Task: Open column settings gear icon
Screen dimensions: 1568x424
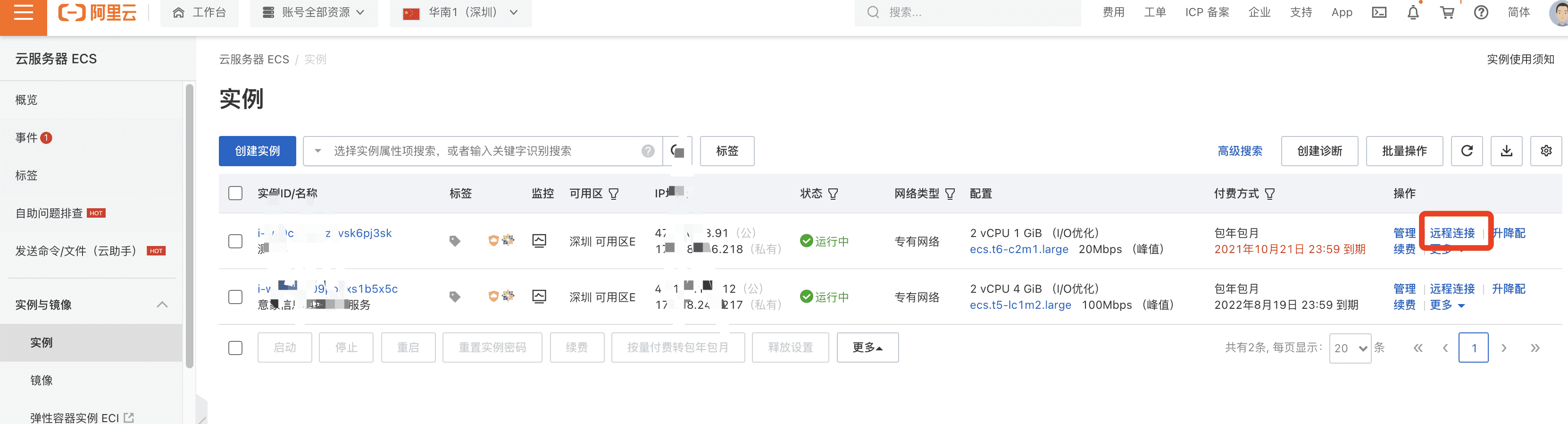Action: pos(1545,151)
